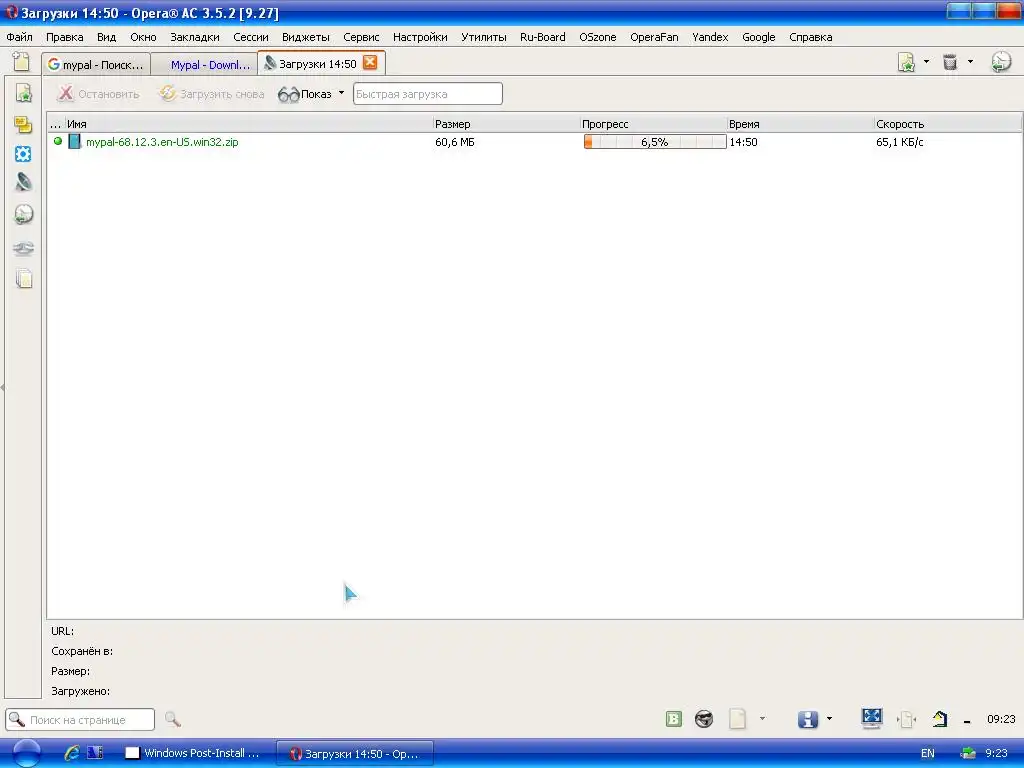Screen dimensions: 1024x768
Task: Open the Утилиты menu
Action: [x=484, y=37]
